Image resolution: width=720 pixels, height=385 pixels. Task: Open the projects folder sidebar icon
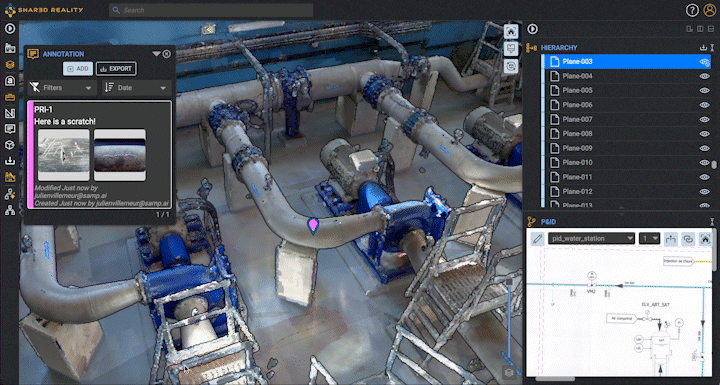point(10,48)
